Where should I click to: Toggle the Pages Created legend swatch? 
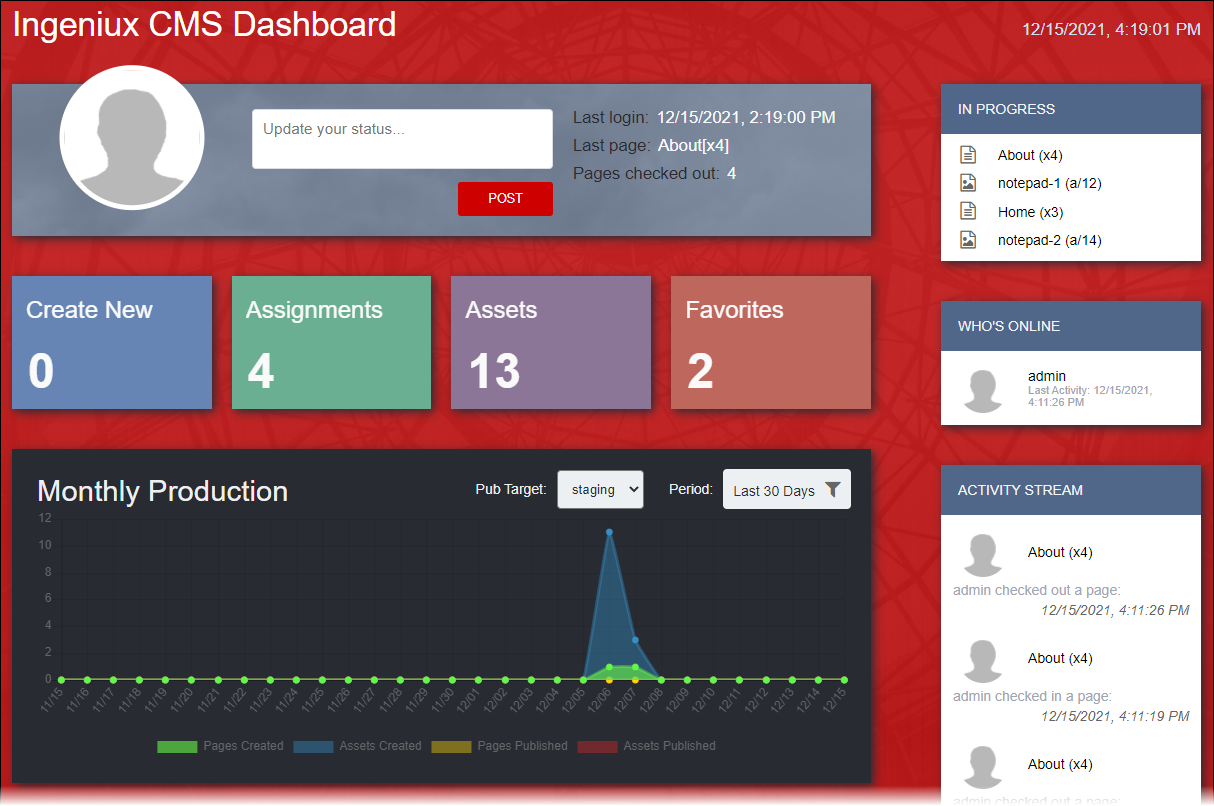pyautogui.click(x=177, y=746)
